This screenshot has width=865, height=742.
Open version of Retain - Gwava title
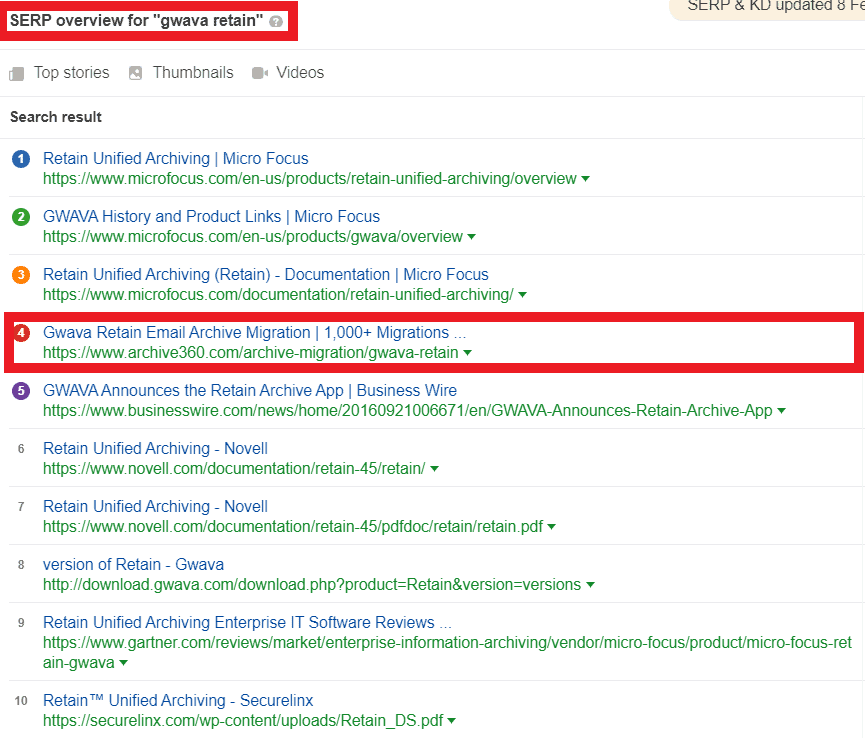134,564
